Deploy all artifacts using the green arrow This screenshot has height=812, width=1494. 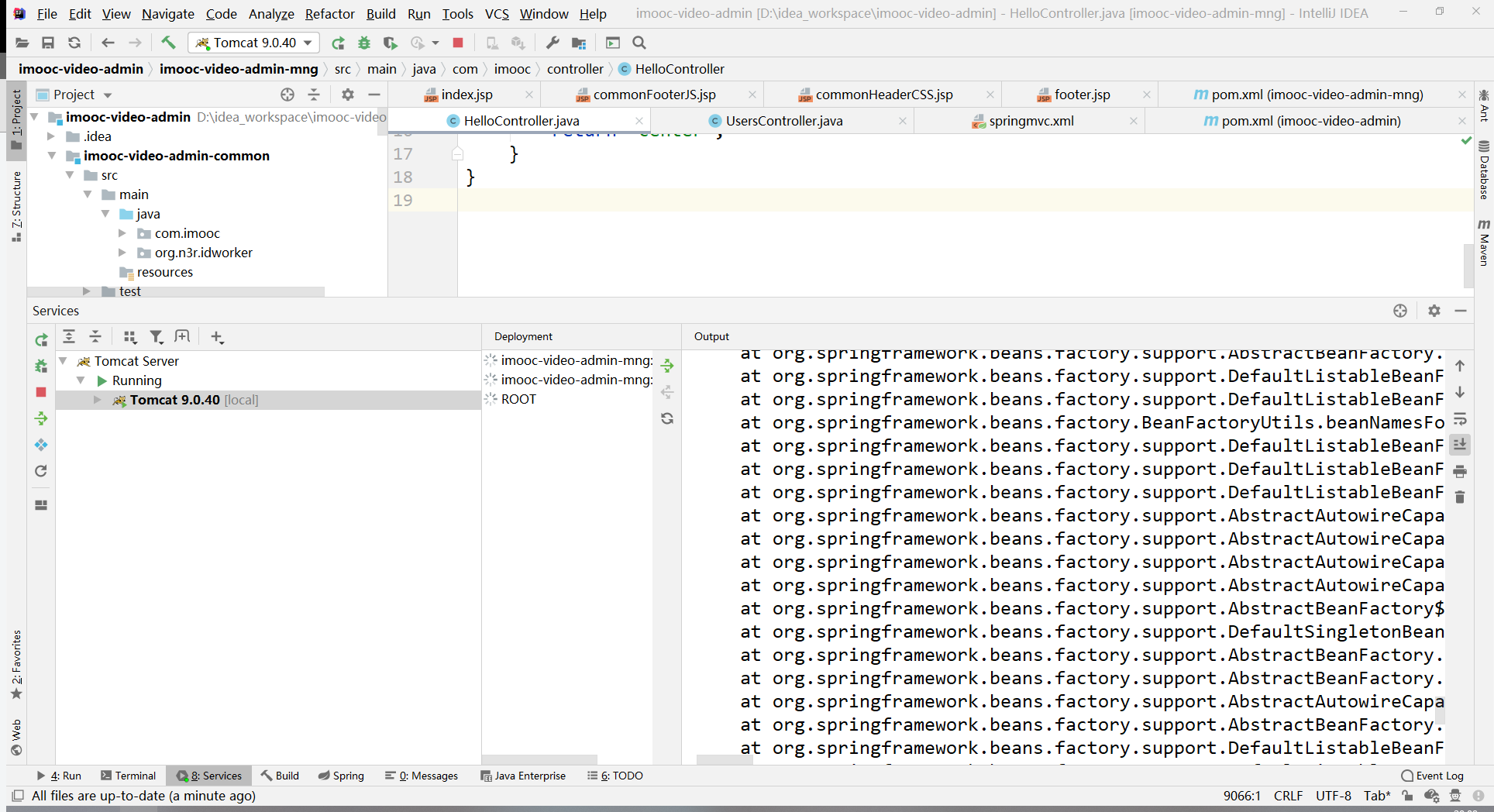coord(667,366)
